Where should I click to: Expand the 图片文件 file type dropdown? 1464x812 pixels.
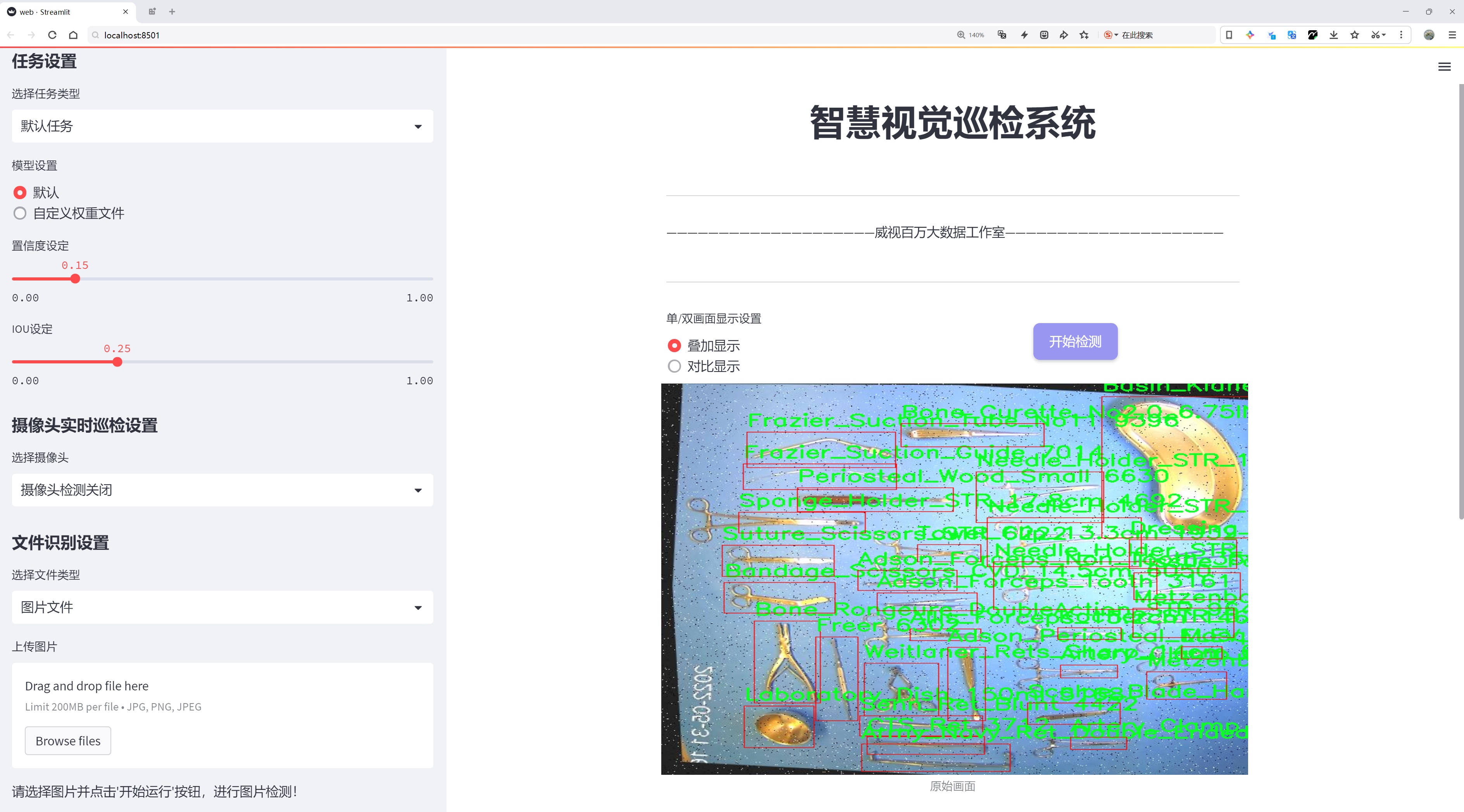click(x=222, y=607)
